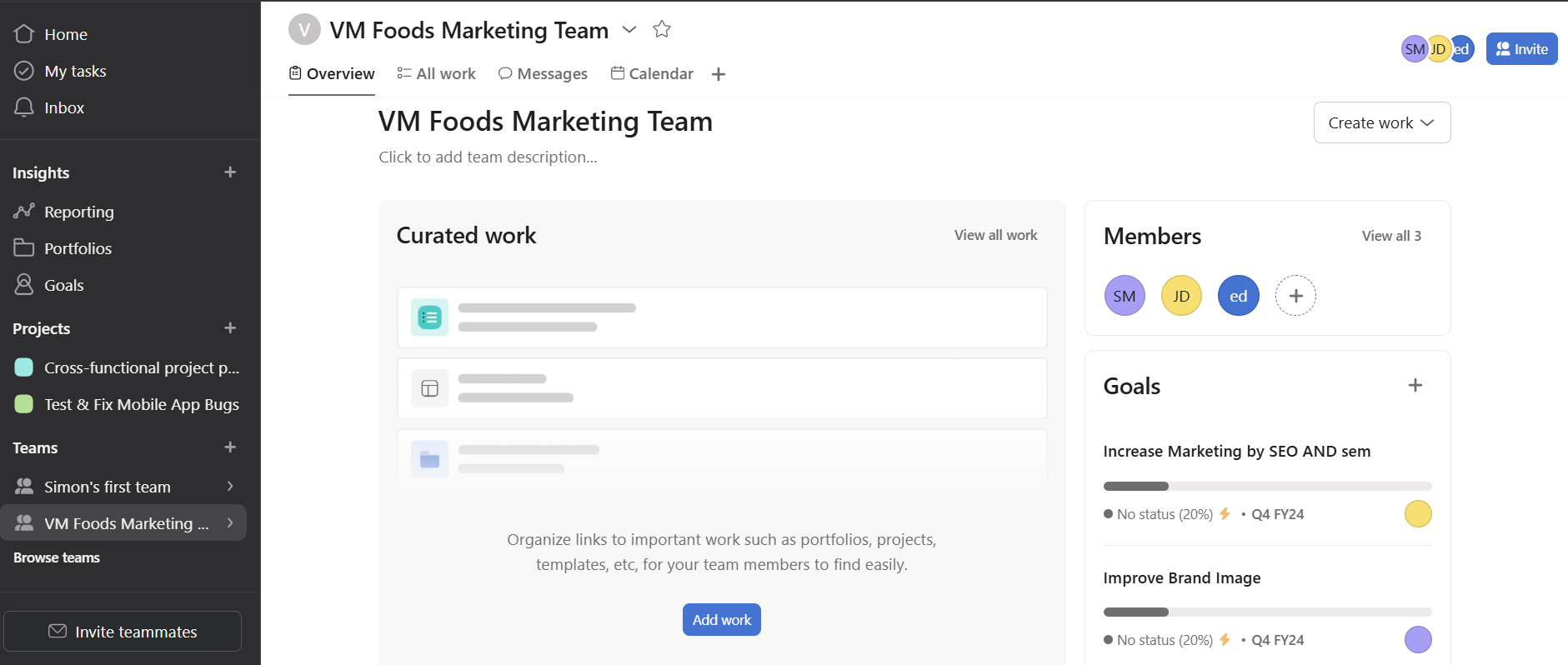Open the Portfolios folder icon
Viewport: 1568px width, 665px height.
pos(24,247)
